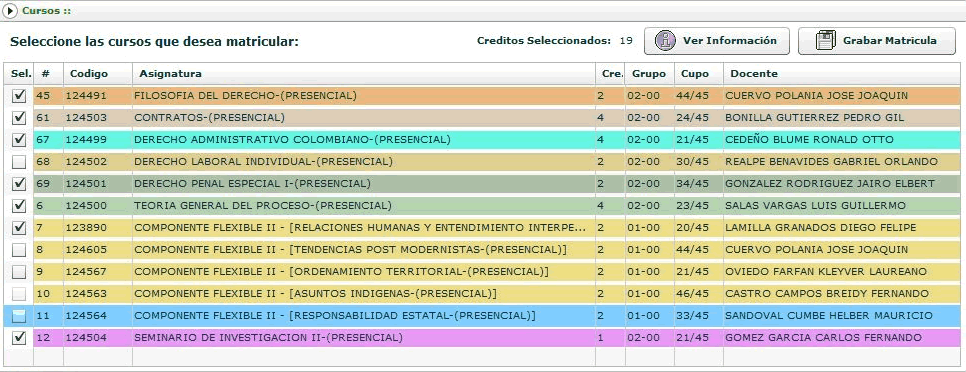The width and height of the screenshot is (966, 372).
Task: Uncheck SEMINARIO DE INVESTIGACION II checkbox
Action: coord(19,338)
